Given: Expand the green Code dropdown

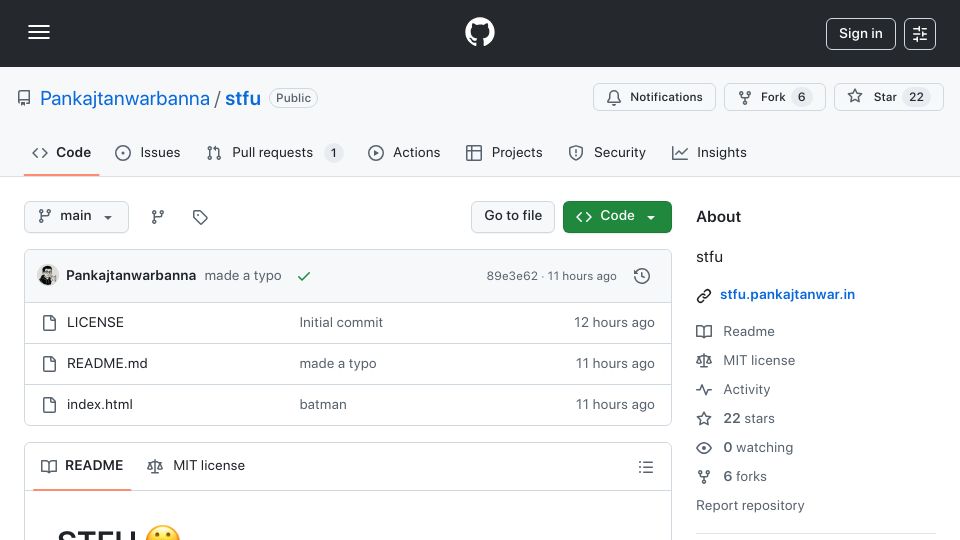Looking at the screenshot, I should coord(617,217).
